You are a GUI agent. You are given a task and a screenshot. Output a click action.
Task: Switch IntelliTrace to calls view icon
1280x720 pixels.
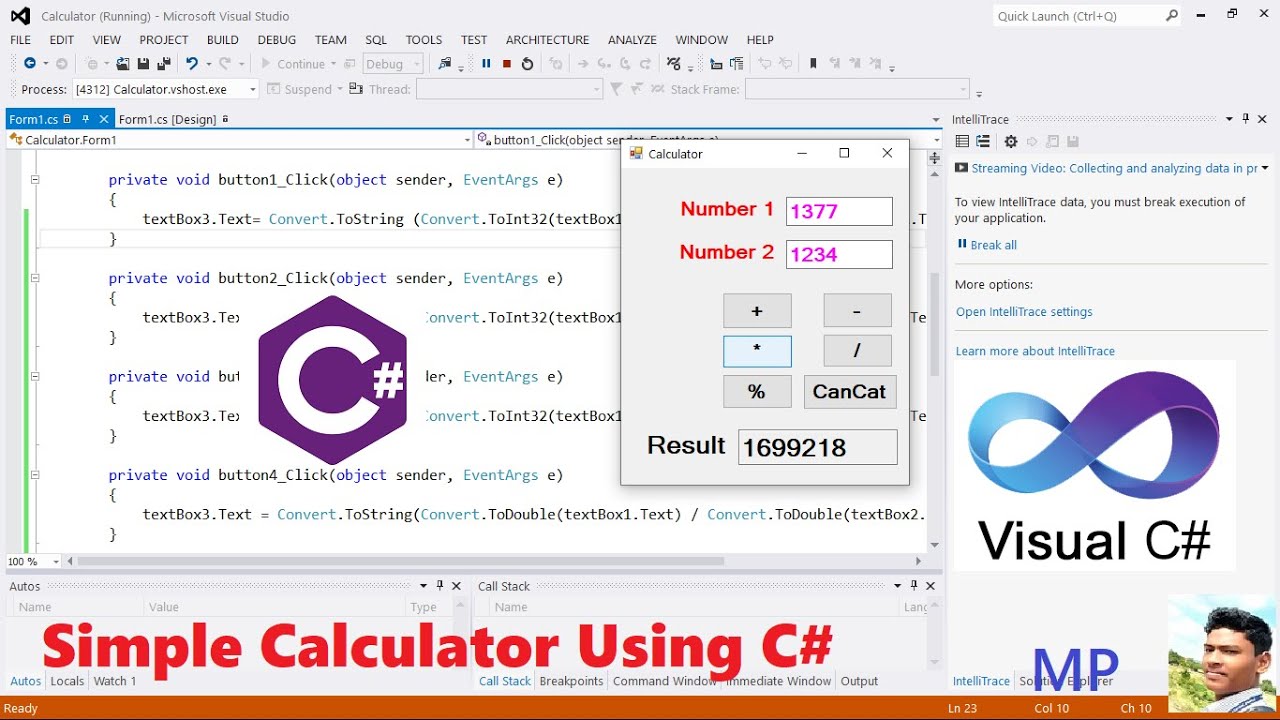pos(983,142)
